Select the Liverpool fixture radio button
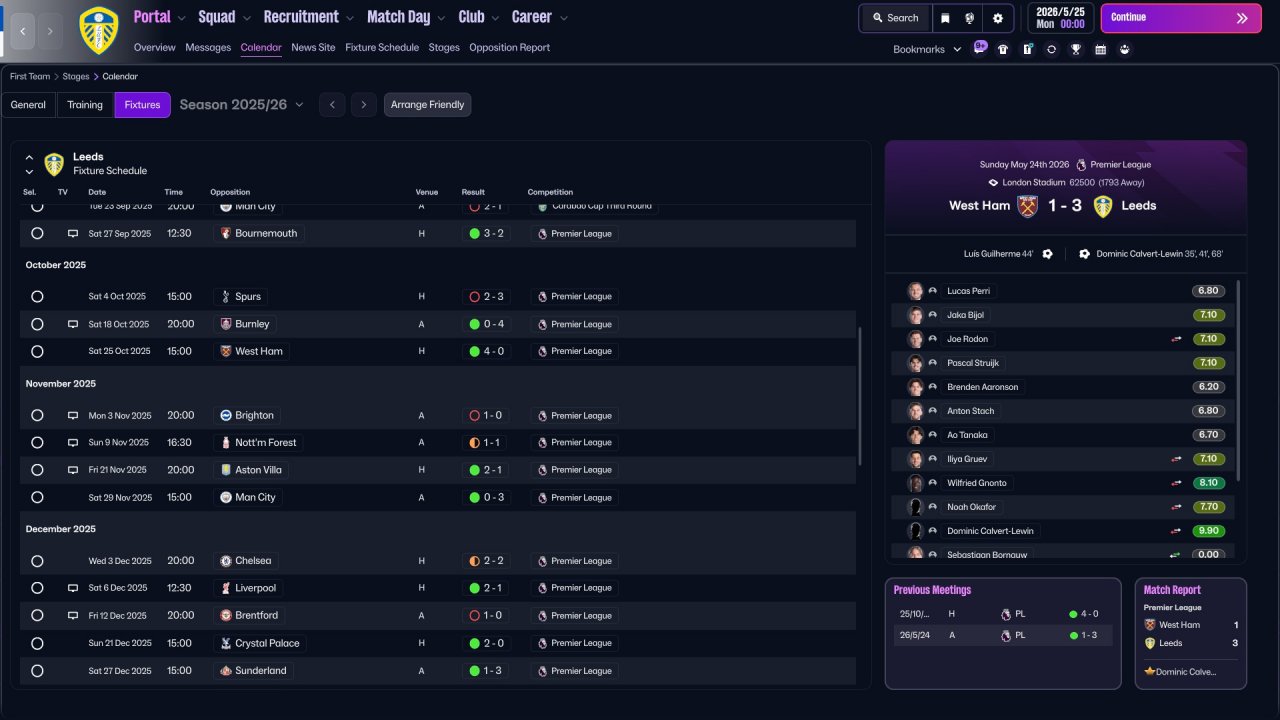 click(x=37, y=588)
